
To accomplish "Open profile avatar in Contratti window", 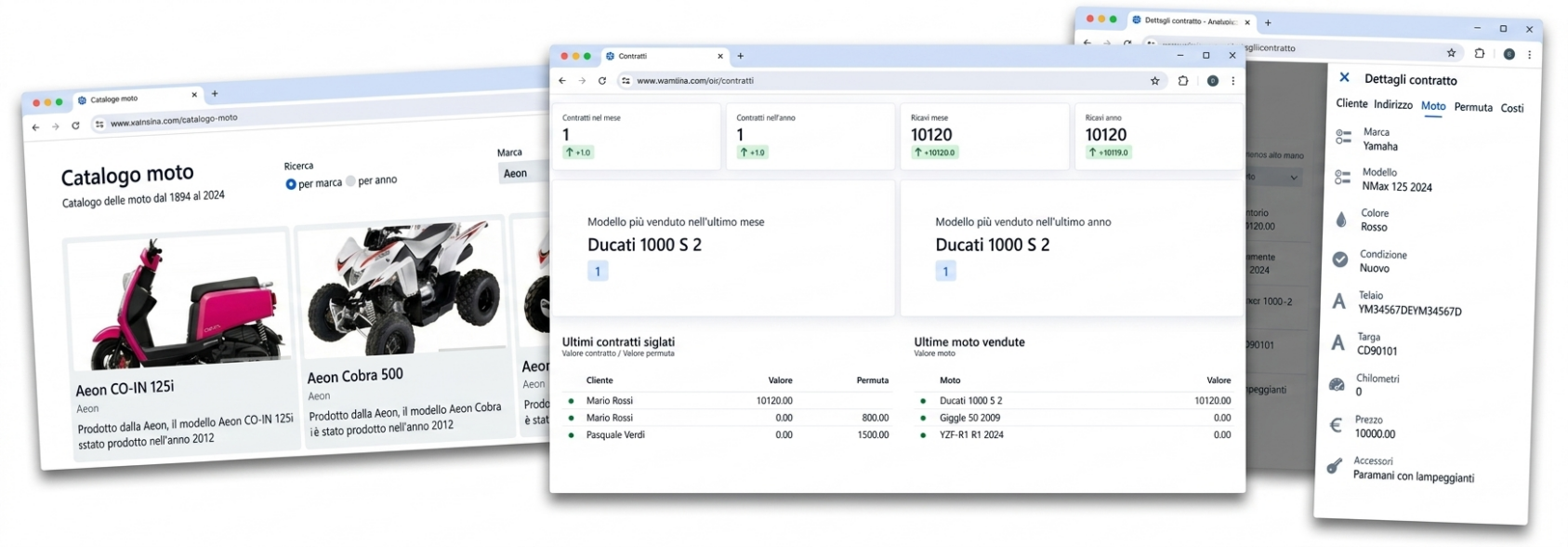I will 1213,81.
